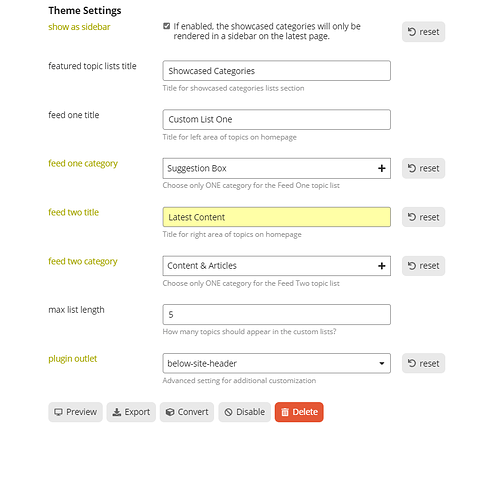Click plus icon in Suggestion Box selector
Screen dimensions: 490x500
pyautogui.click(x=382, y=168)
